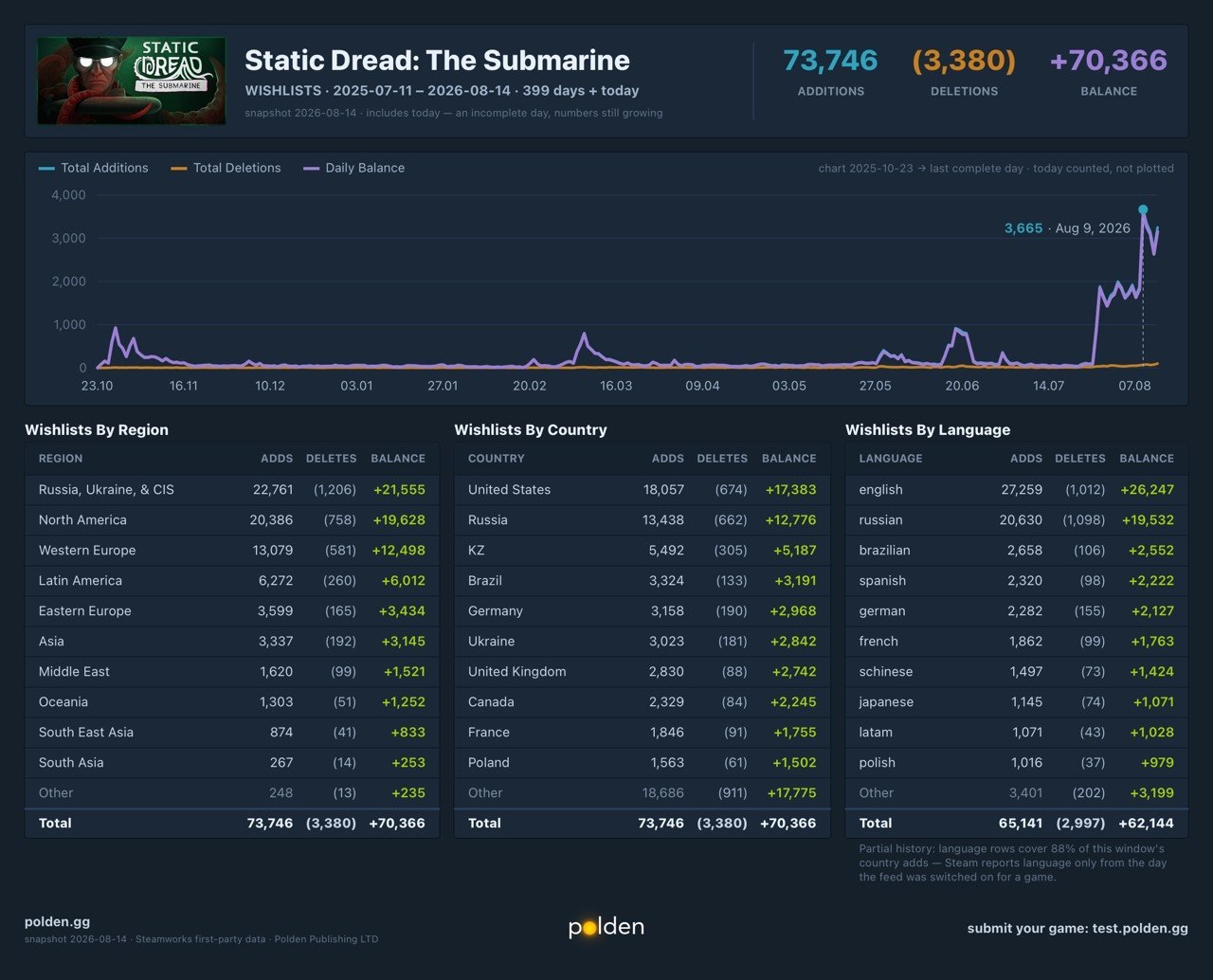Open the submit your game test.polden.gg link
This screenshot has width=1213, height=980.
1077,929
